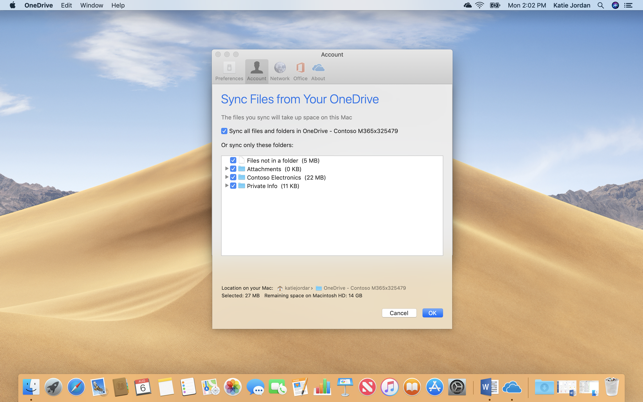Expand the Contoso Electronics folder triangle
Screen dimensions: 643x402
(x=226, y=177)
